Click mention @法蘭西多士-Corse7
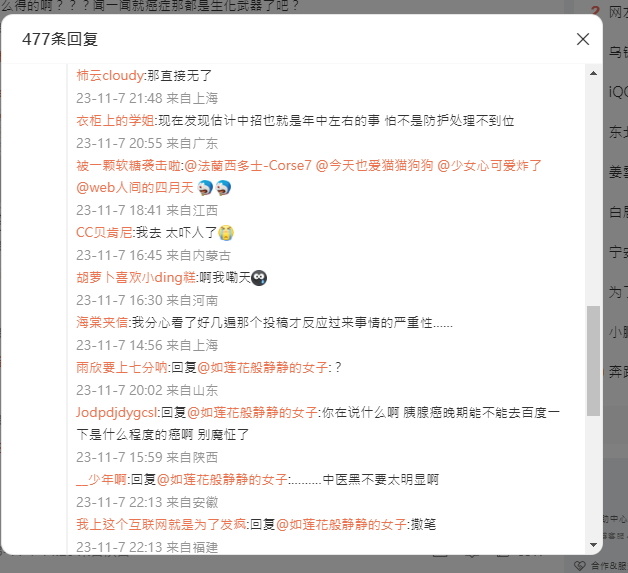The width and height of the screenshot is (628, 573). coord(248,165)
